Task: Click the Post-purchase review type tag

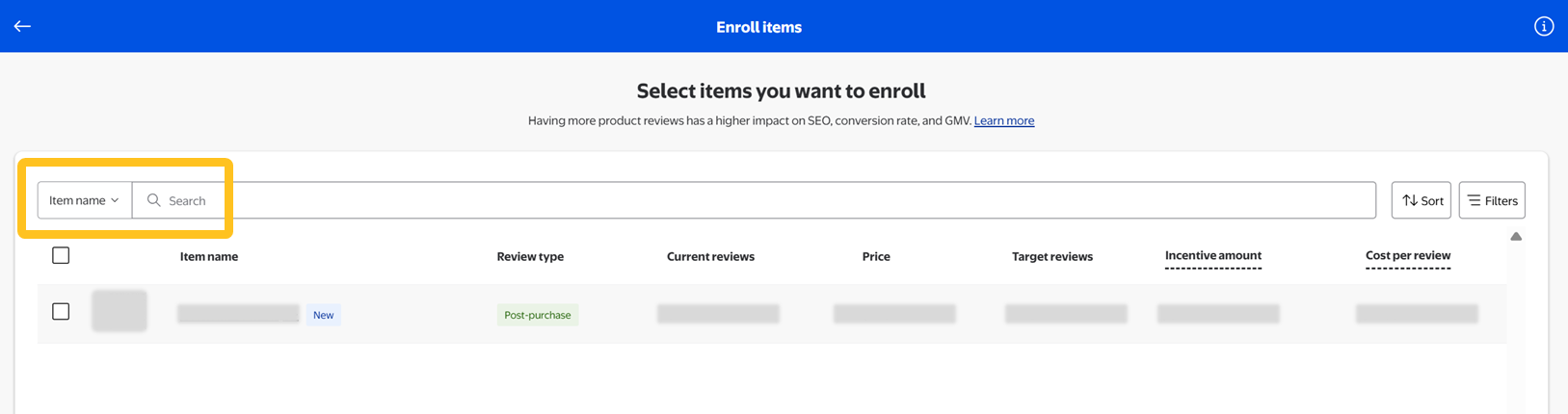Action: tap(537, 315)
